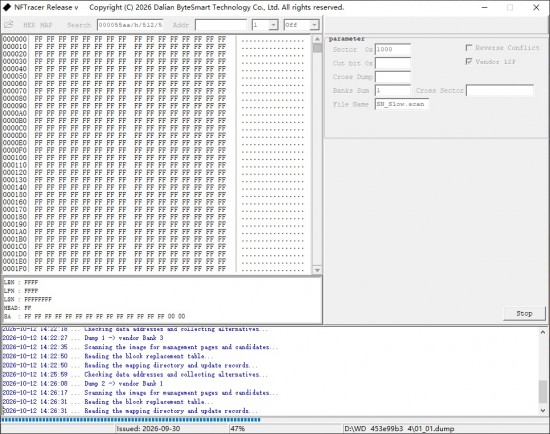Click the hex view scrollbar down arrow

point(317,270)
